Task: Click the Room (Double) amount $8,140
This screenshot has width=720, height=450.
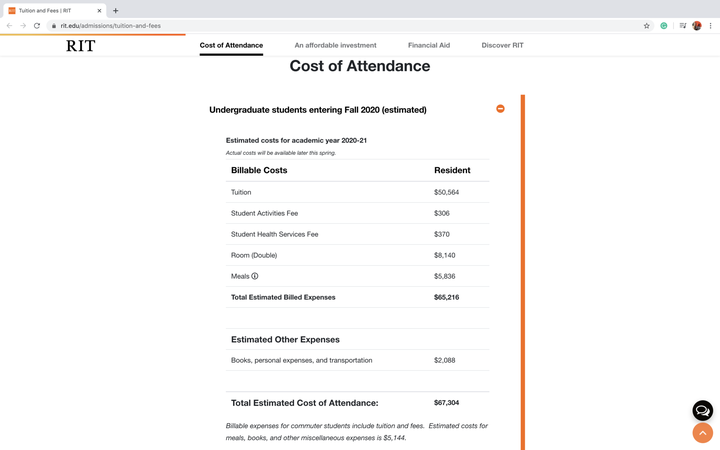Action: [444, 255]
